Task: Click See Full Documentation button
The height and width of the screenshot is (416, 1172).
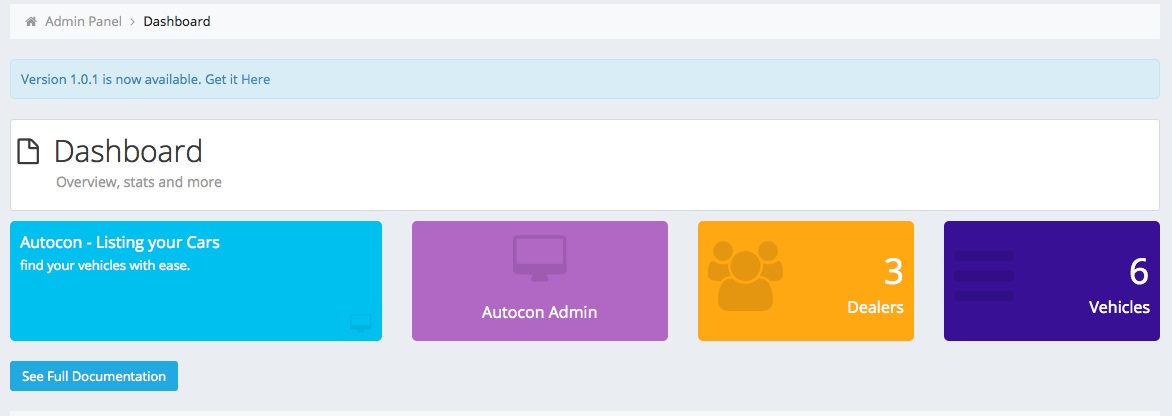Action: click(93, 376)
